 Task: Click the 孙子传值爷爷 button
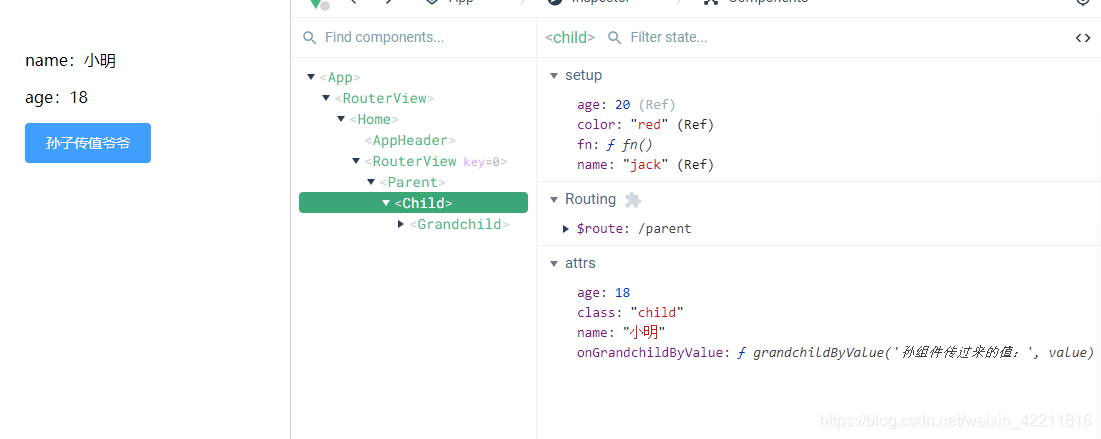(88, 143)
